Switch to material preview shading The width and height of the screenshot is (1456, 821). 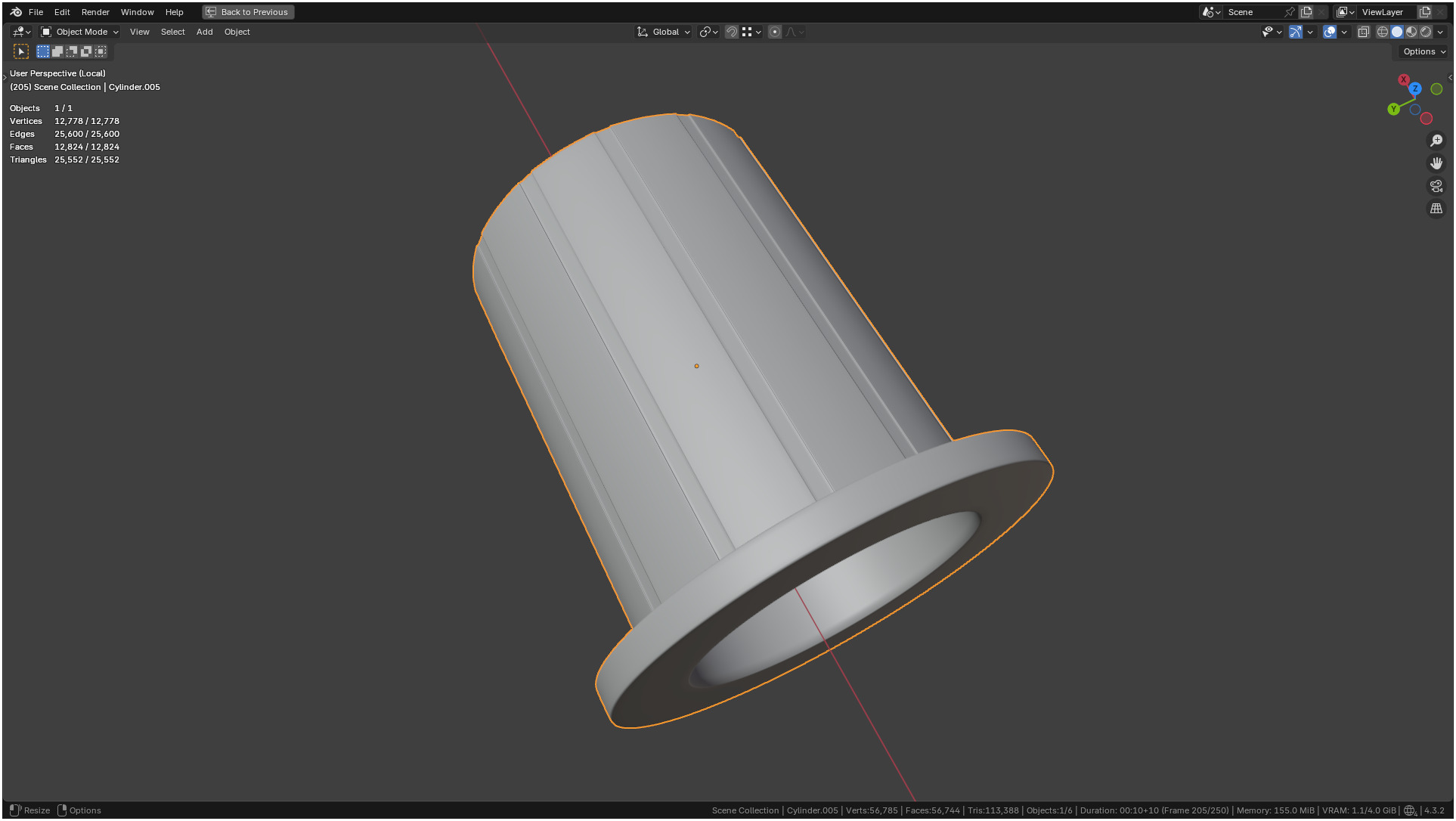click(x=1411, y=32)
